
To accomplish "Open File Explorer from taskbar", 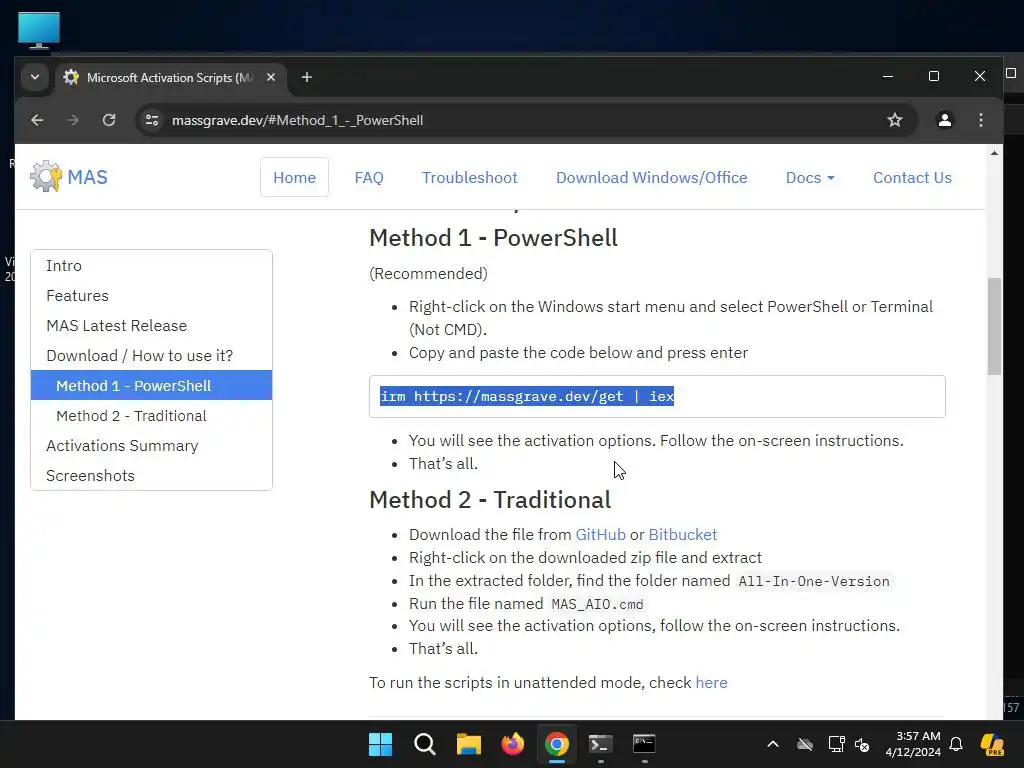I will 468,744.
